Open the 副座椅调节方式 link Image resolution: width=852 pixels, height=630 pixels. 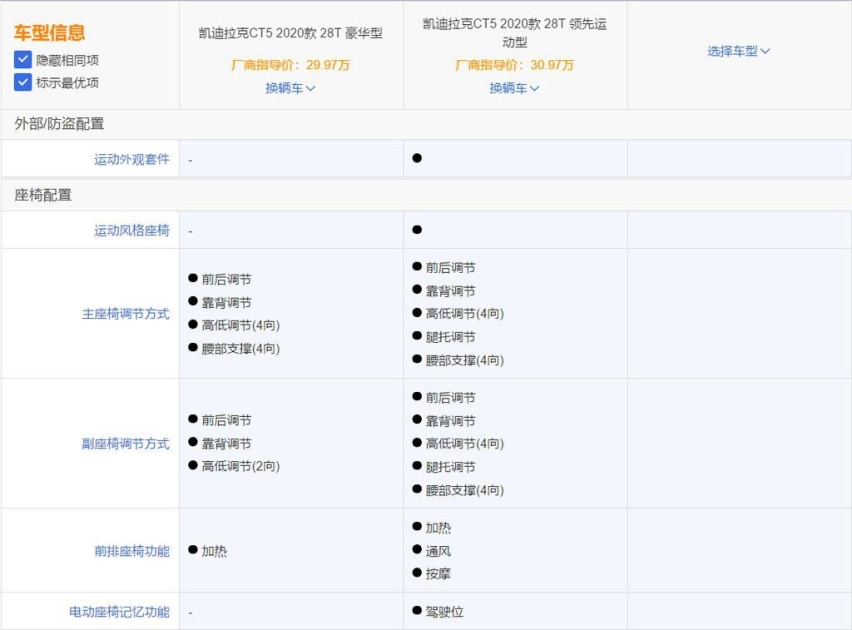[x=126, y=444]
